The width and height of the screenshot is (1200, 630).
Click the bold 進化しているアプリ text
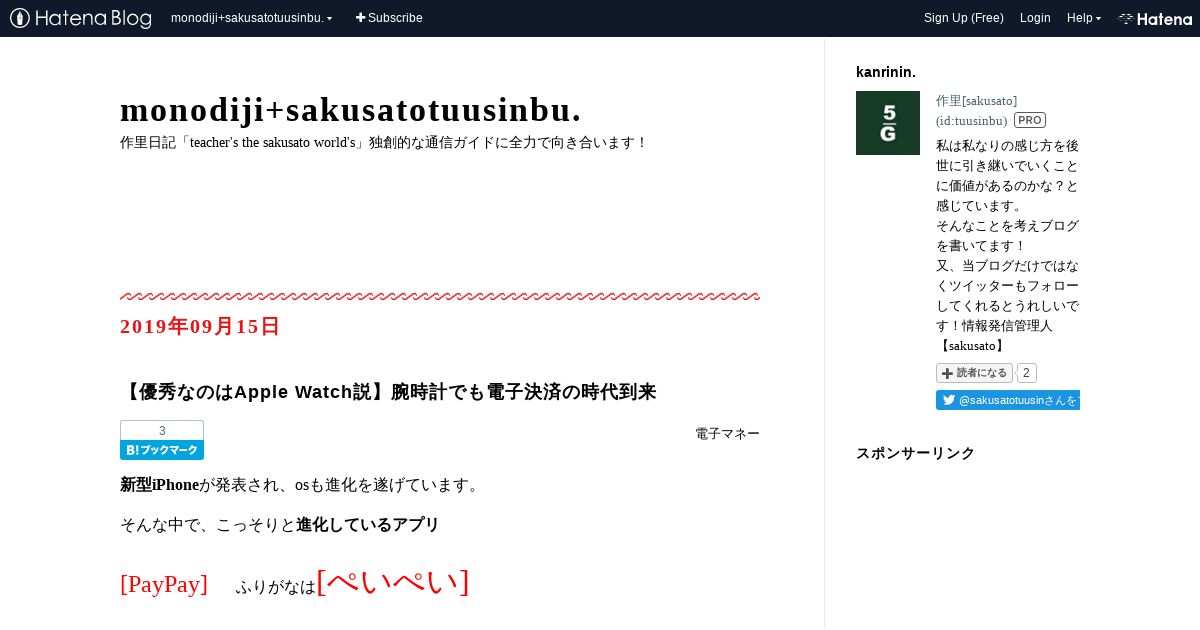point(368,524)
